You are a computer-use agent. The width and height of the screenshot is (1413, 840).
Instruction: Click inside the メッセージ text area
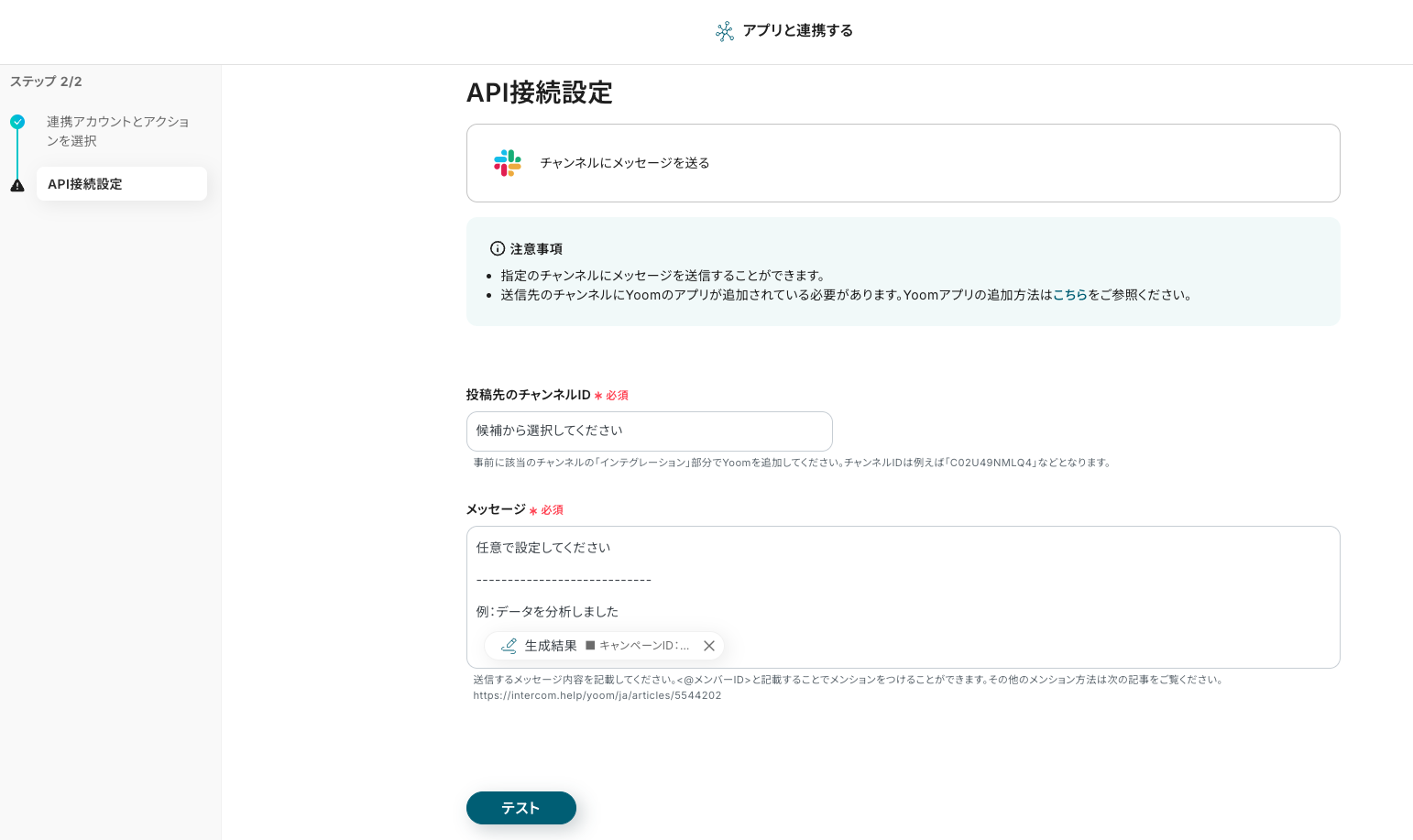tap(904, 597)
